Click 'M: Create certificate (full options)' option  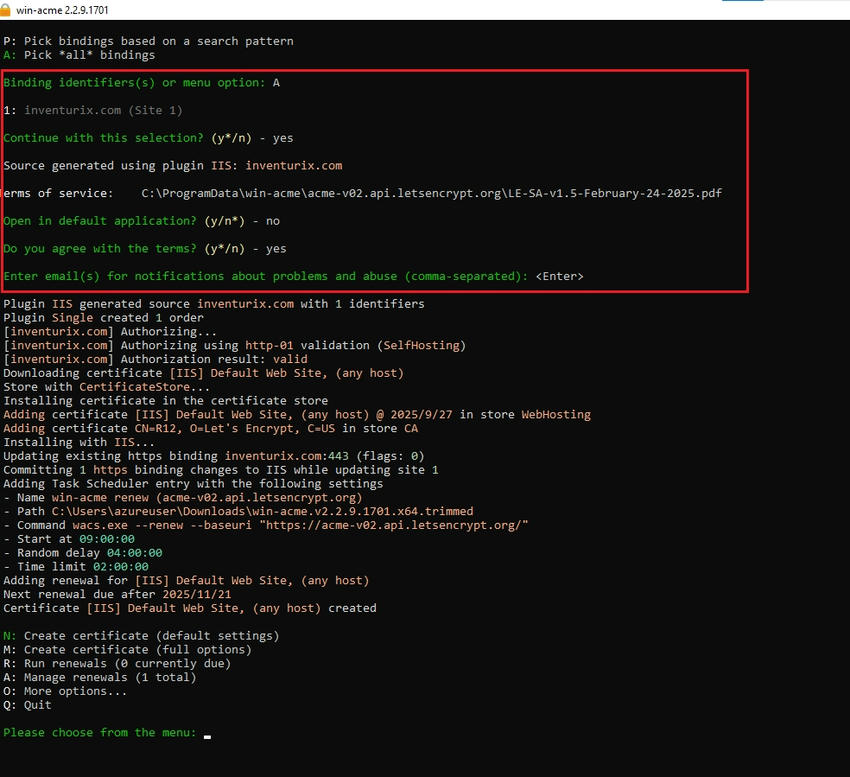[x=127, y=650]
